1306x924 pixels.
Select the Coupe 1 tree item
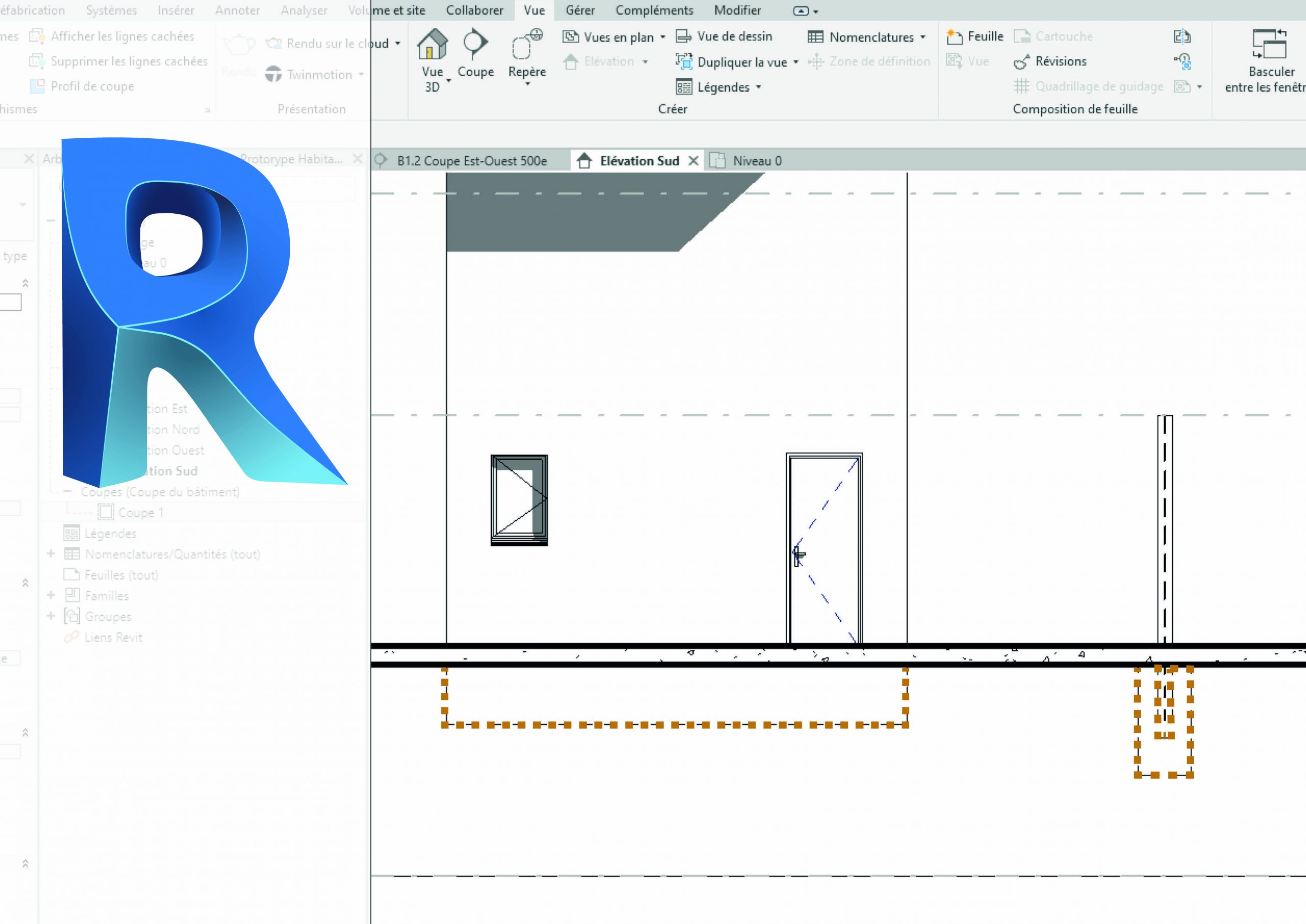coord(140,513)
